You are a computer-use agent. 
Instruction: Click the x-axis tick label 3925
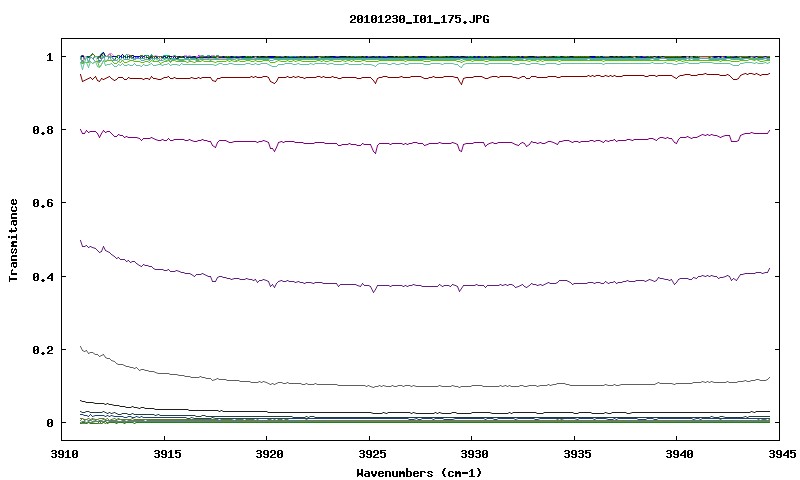click(372, 454)
